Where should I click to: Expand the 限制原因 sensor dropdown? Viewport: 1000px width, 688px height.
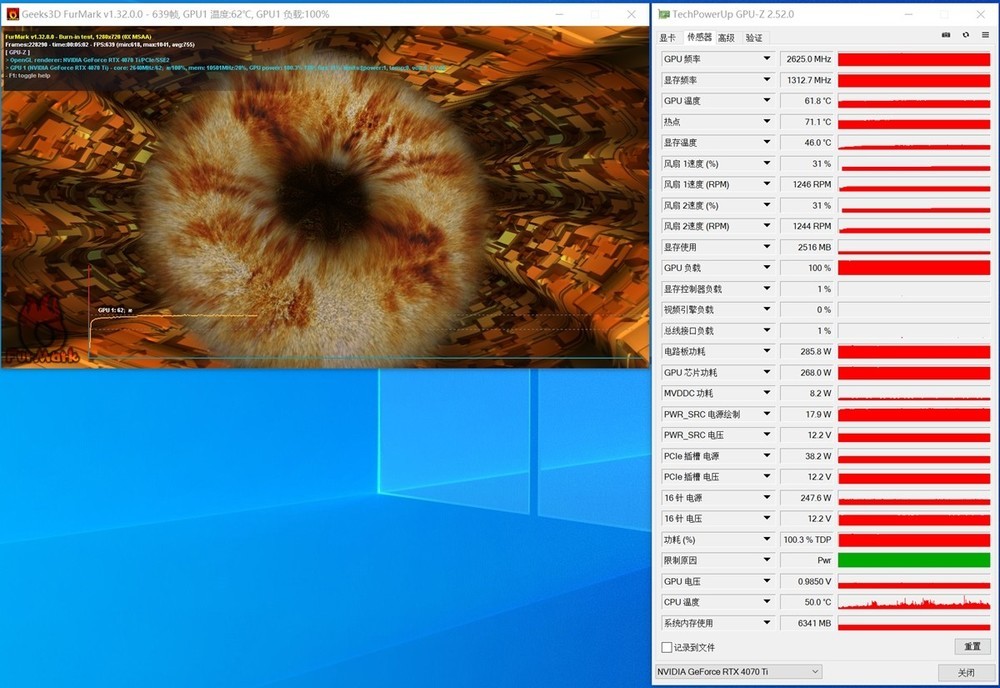pyautogui.click(x=767, y=560)
